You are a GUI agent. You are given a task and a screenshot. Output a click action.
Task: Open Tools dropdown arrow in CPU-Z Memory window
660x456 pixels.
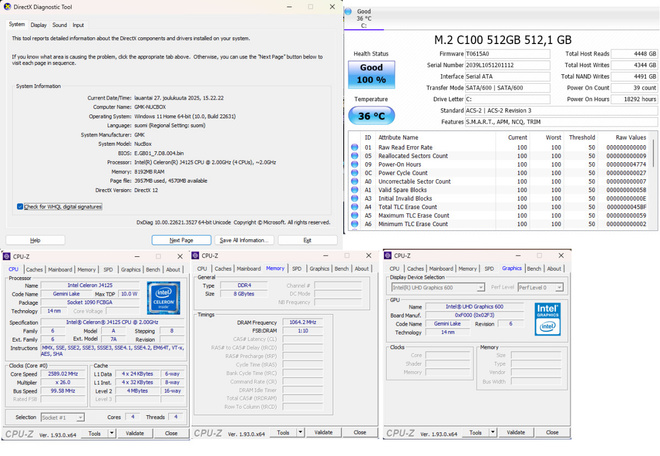pos(300,432)
